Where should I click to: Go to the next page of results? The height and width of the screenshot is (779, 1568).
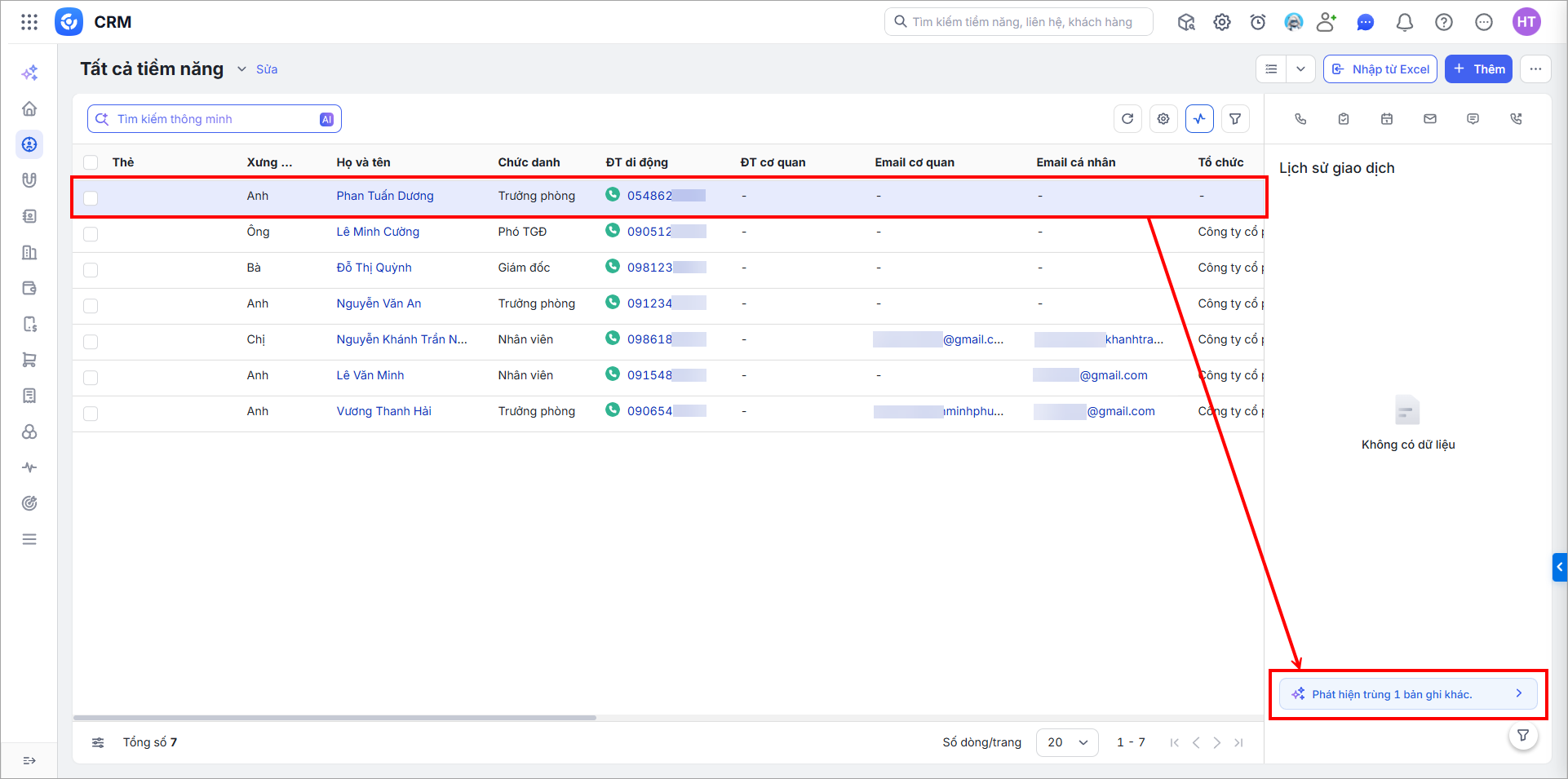click(x=1217, y=742)
